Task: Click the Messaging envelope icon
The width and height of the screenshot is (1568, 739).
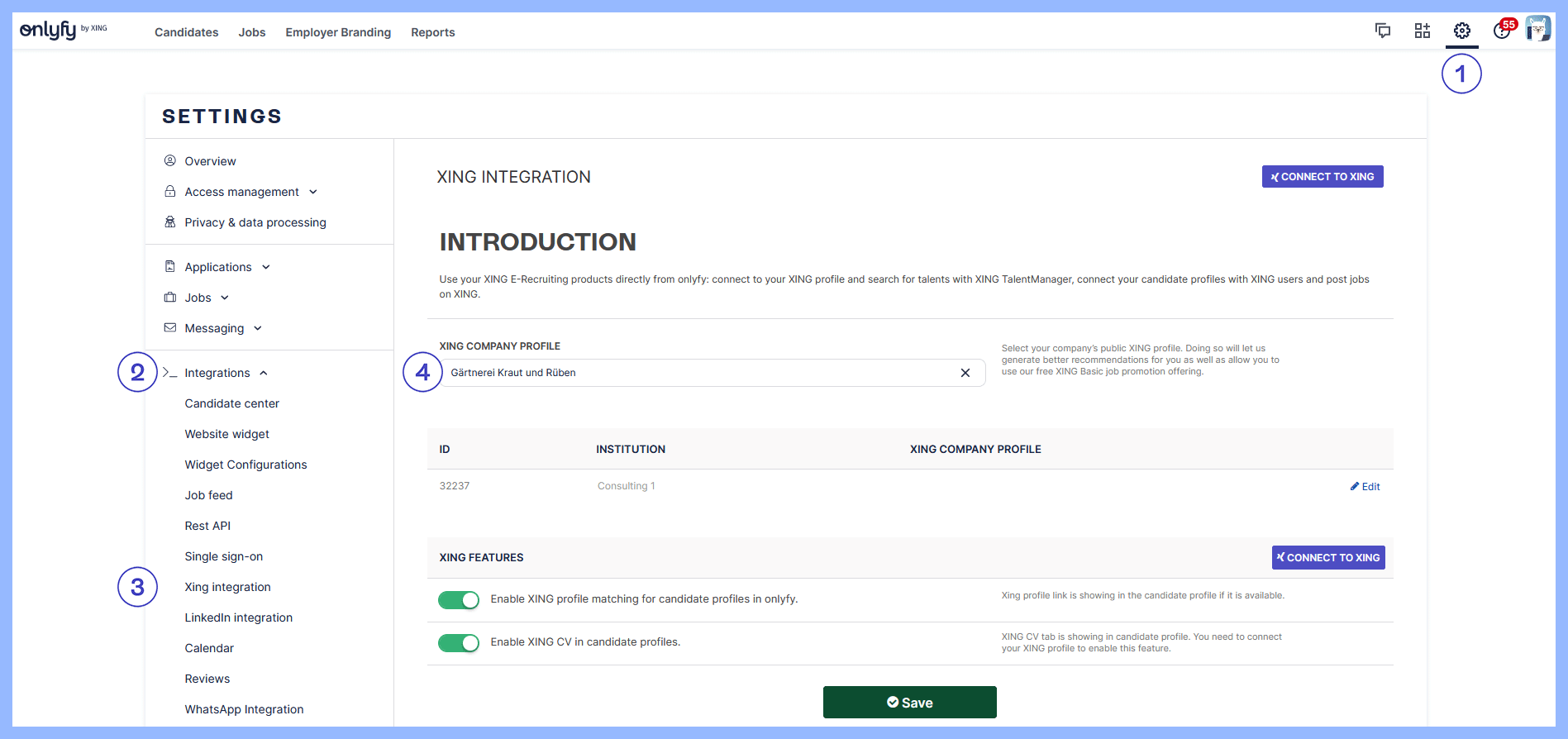Action: tap(170, 327)
